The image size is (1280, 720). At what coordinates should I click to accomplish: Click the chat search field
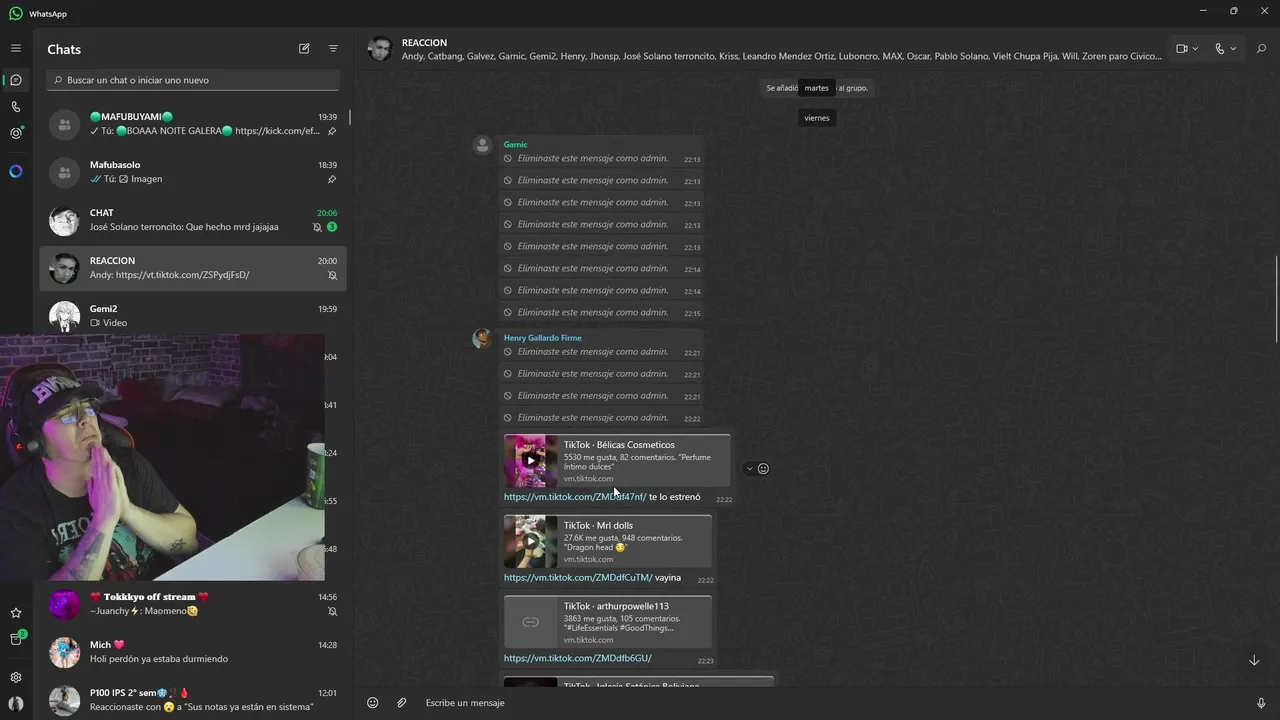click(194, 80)
